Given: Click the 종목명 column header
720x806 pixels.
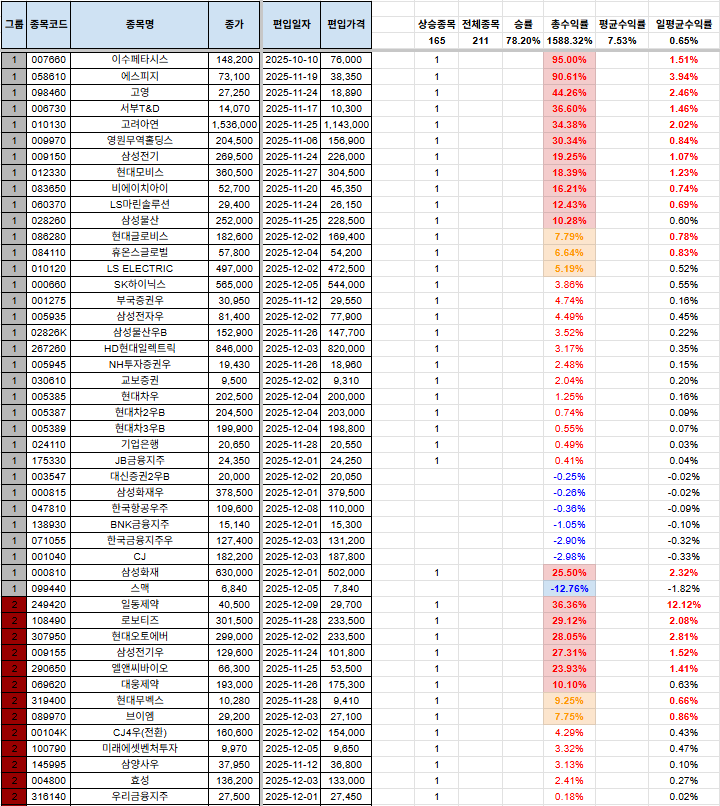Looking at the screenshot, I should 139,25.
